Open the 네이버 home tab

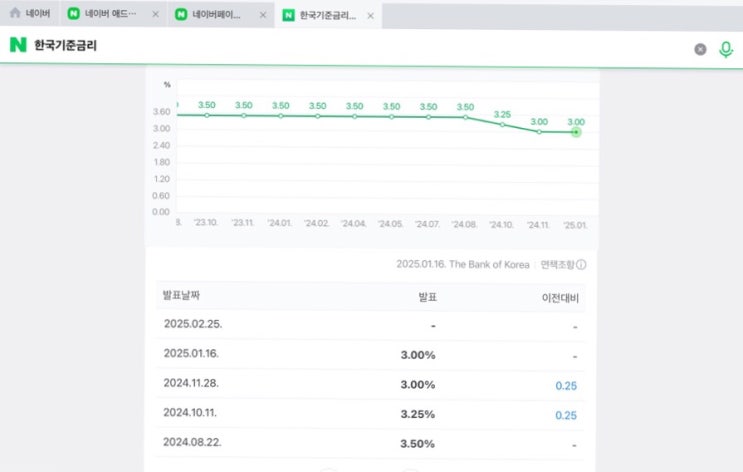(30, 13)
